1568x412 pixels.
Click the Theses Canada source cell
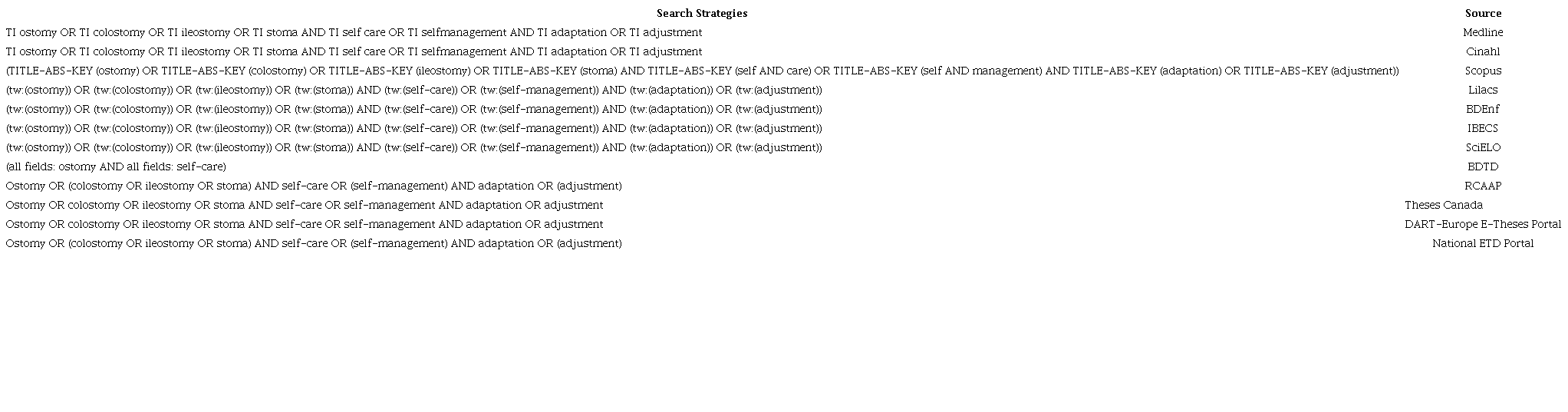click(1443, 205)
